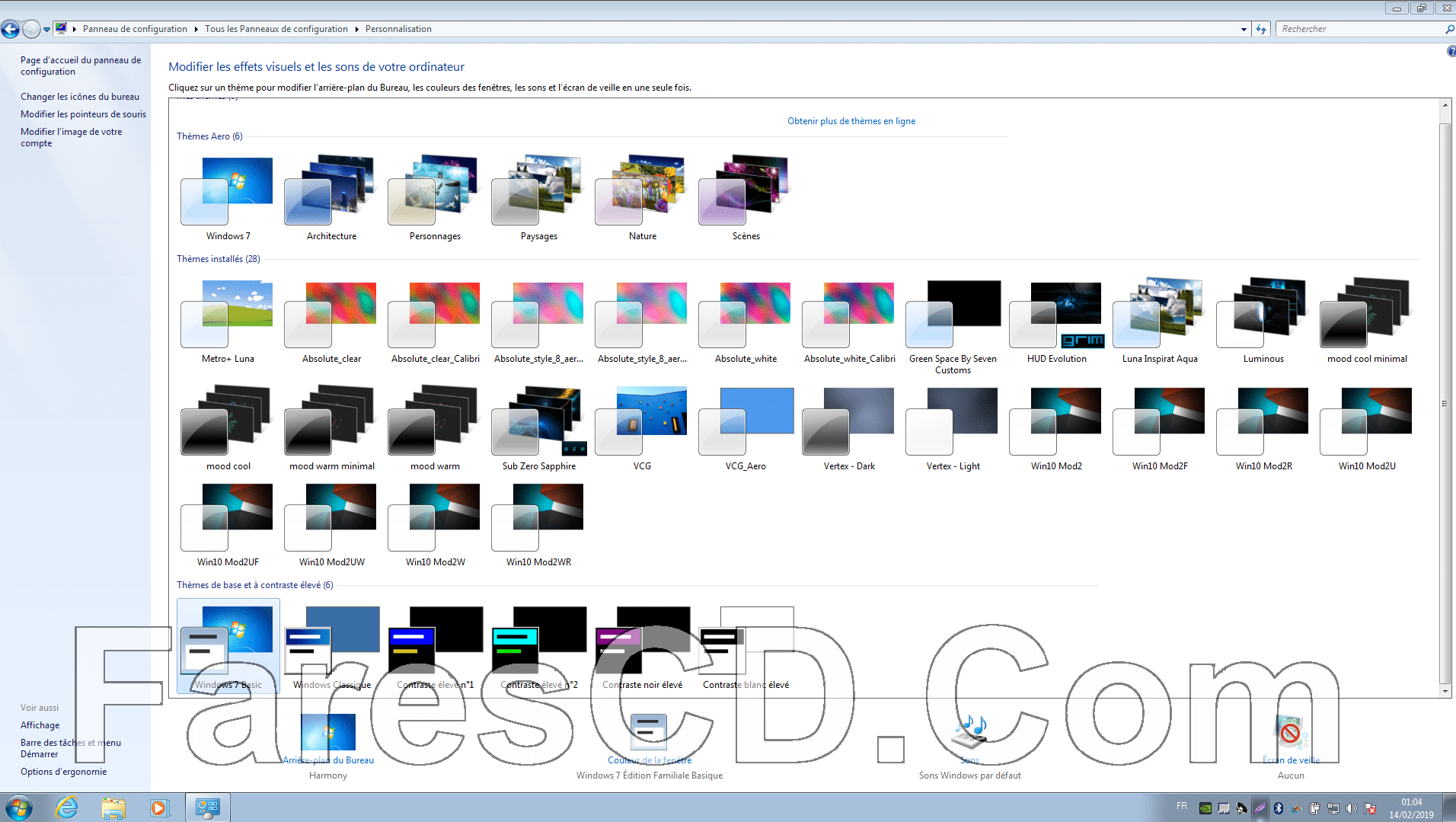Image resolution: width=1456 pixels, height=822 pixels.
Task: Apply the mood cool minimal theme
Action: pyautogui.click(x=1367, y=320)
